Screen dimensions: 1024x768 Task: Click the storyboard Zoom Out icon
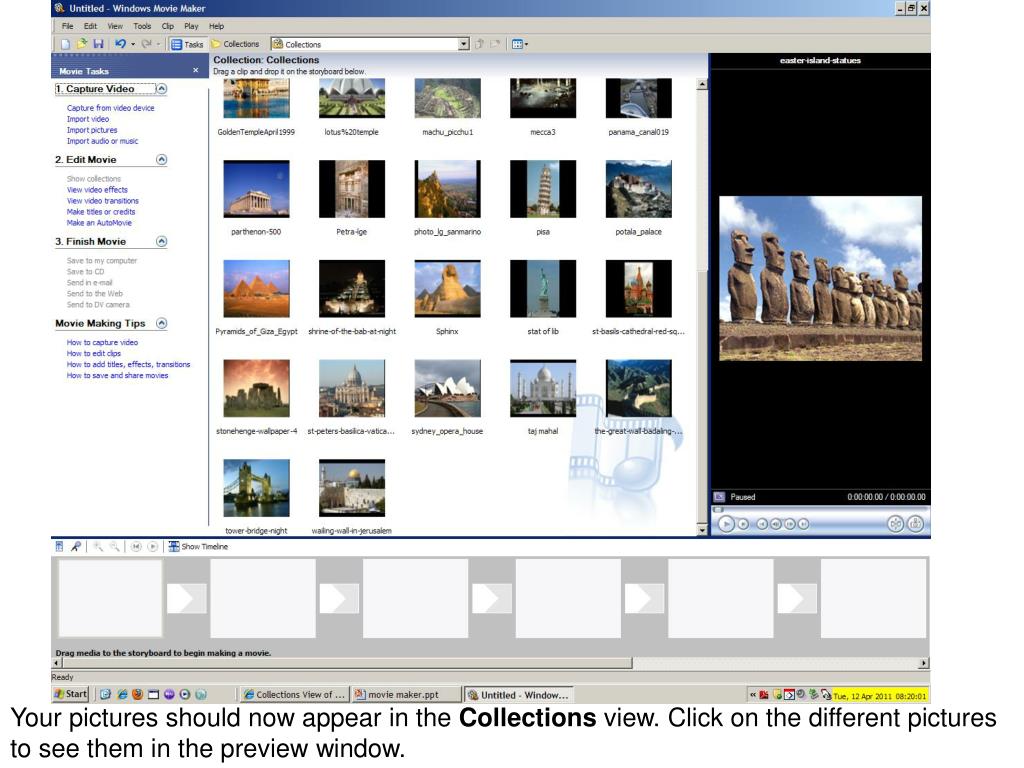point(114,547)
